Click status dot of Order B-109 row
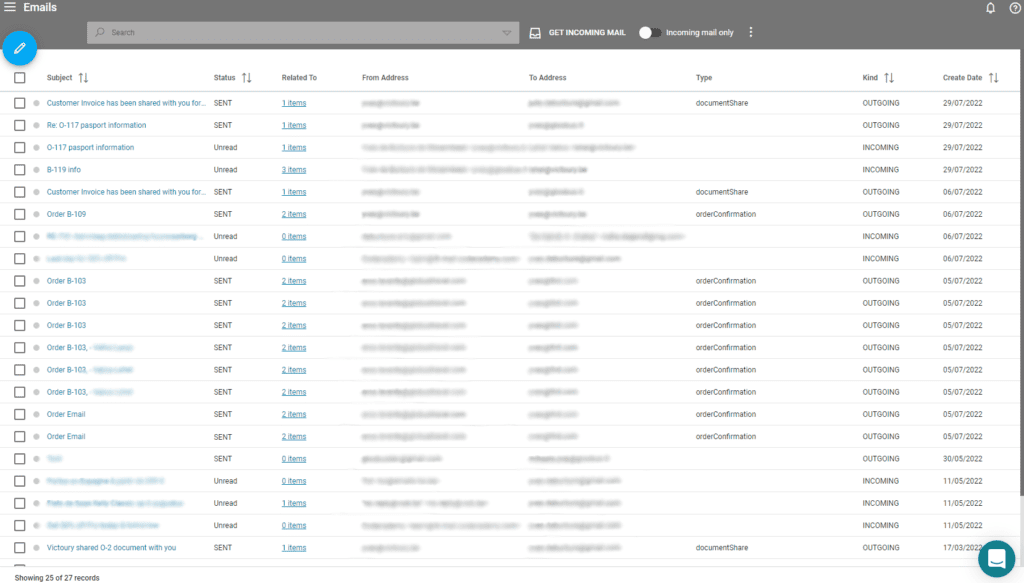The height and width of the screenshot is (583, 1024). coord(37,214)
